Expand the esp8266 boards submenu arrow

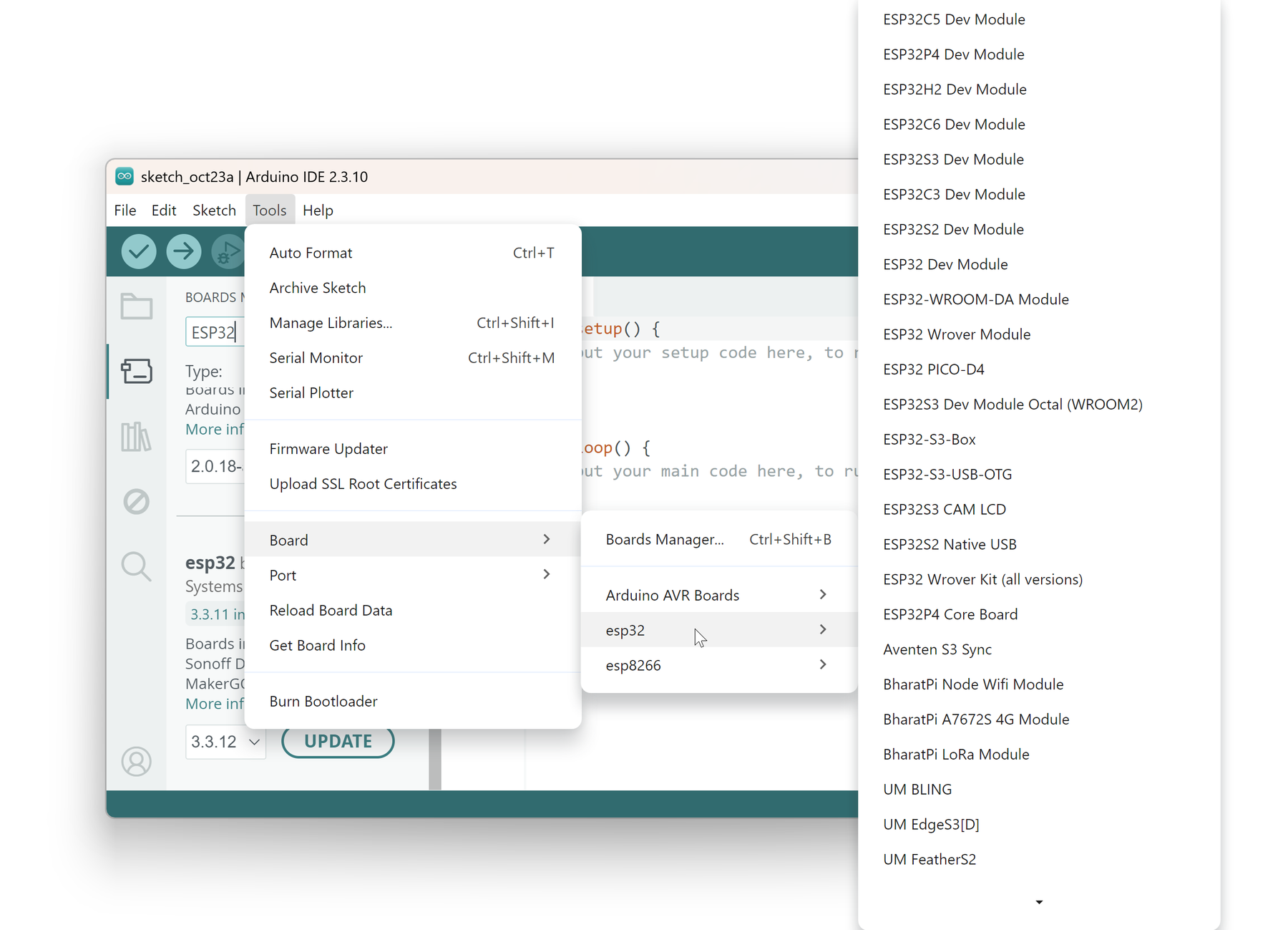point(823,664)
